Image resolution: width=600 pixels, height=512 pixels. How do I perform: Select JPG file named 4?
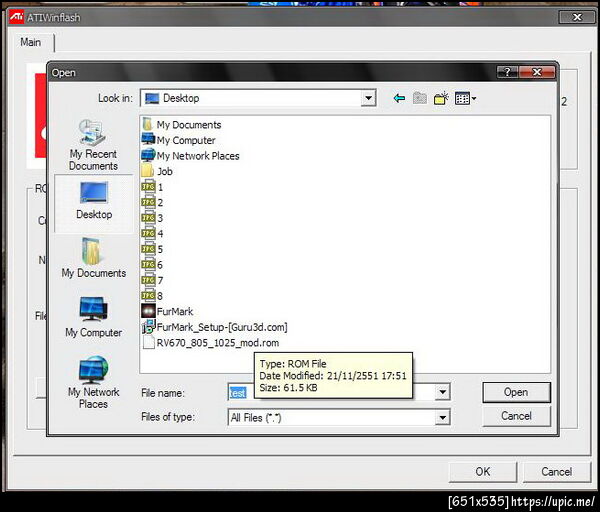(x=152, y=233)
